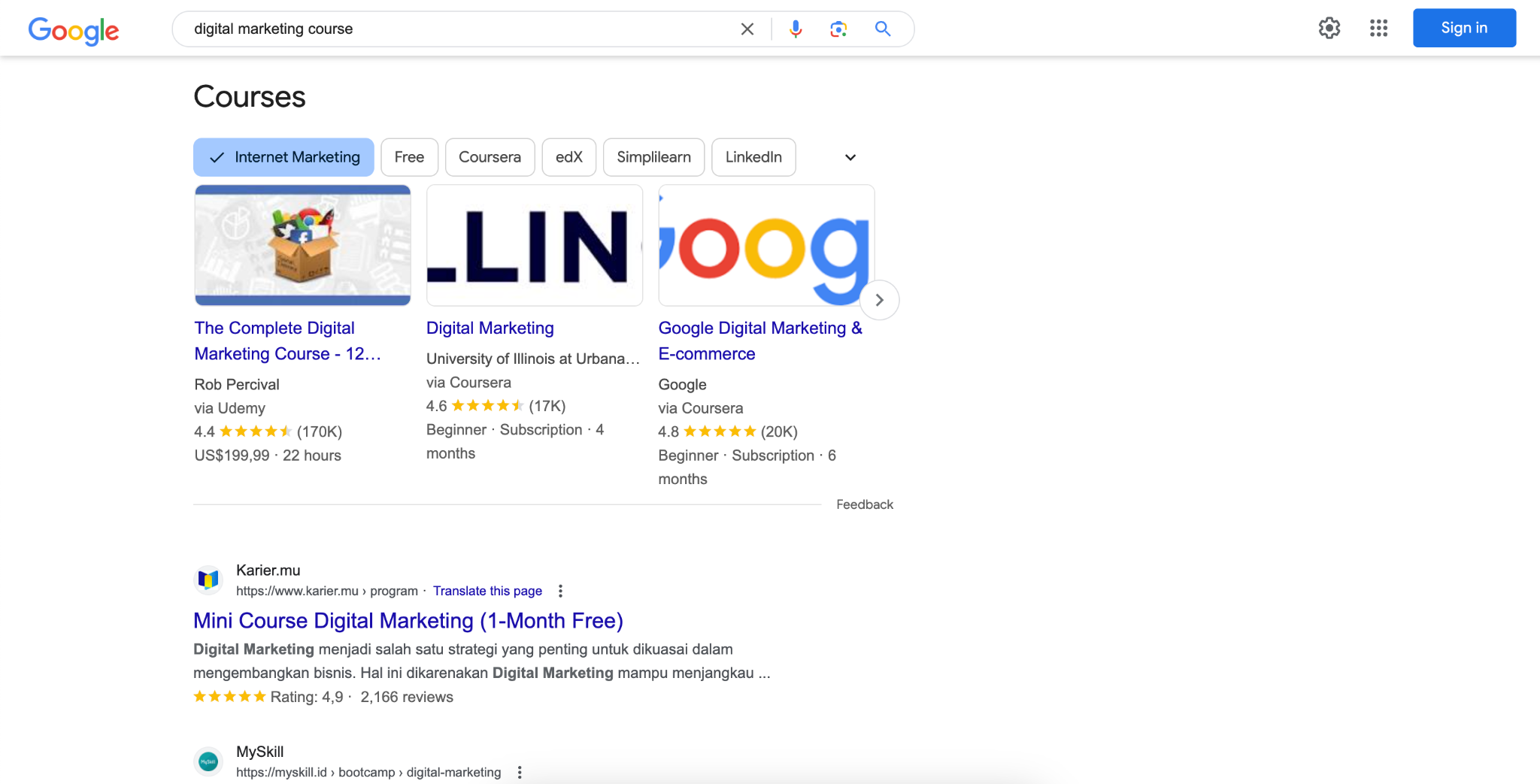Start voice search with the microphone icon
Screen dimensions: 1540x784
tap(796, 29)
